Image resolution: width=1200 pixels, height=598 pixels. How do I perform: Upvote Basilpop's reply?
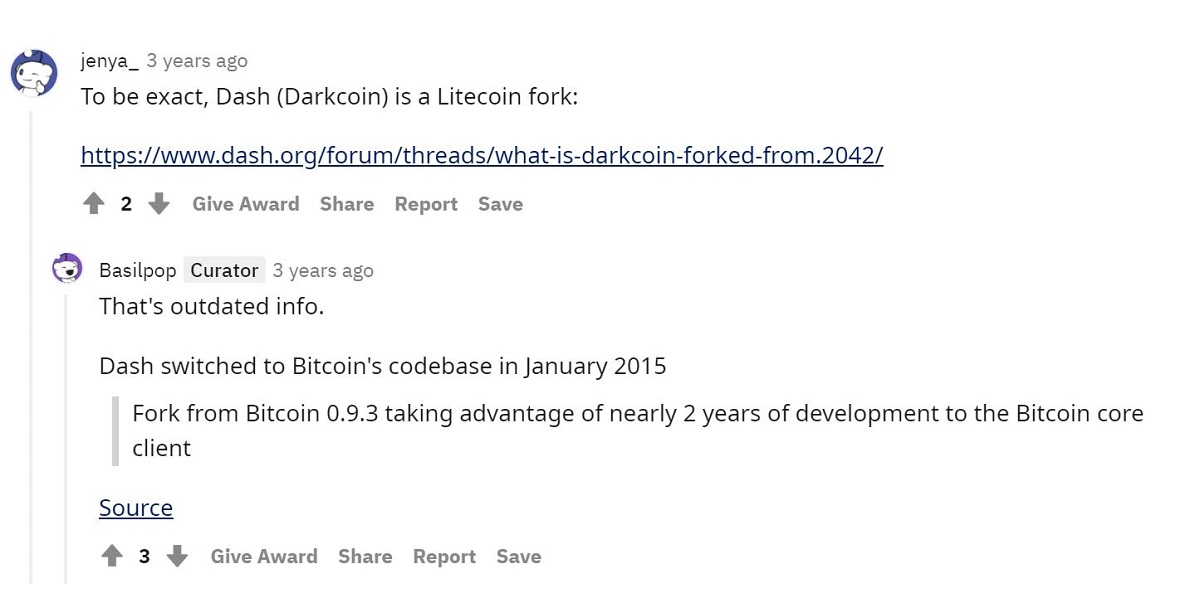(x=112, y=557)
